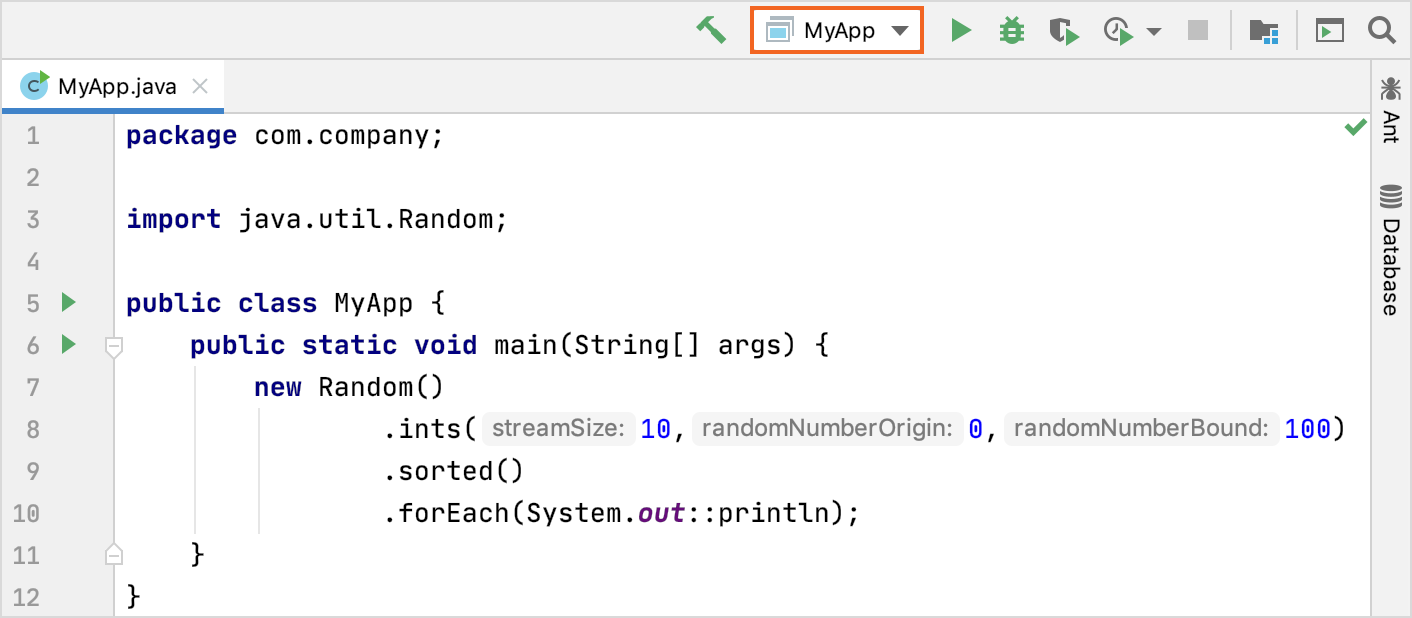
Task: Click the Build Project hammer icon
Action: pos(712,30)
